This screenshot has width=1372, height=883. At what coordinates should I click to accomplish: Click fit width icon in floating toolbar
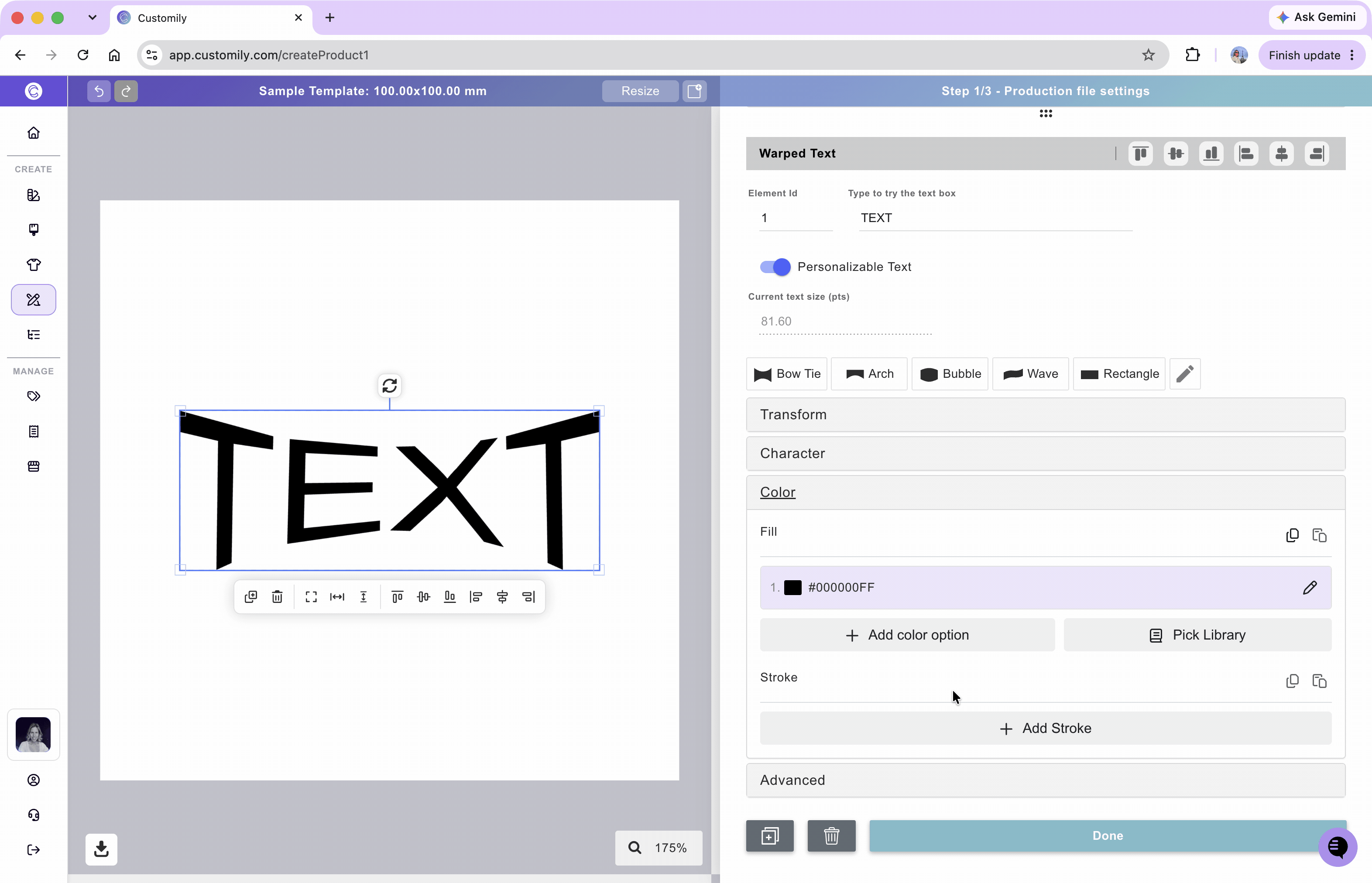coord(337,597)
